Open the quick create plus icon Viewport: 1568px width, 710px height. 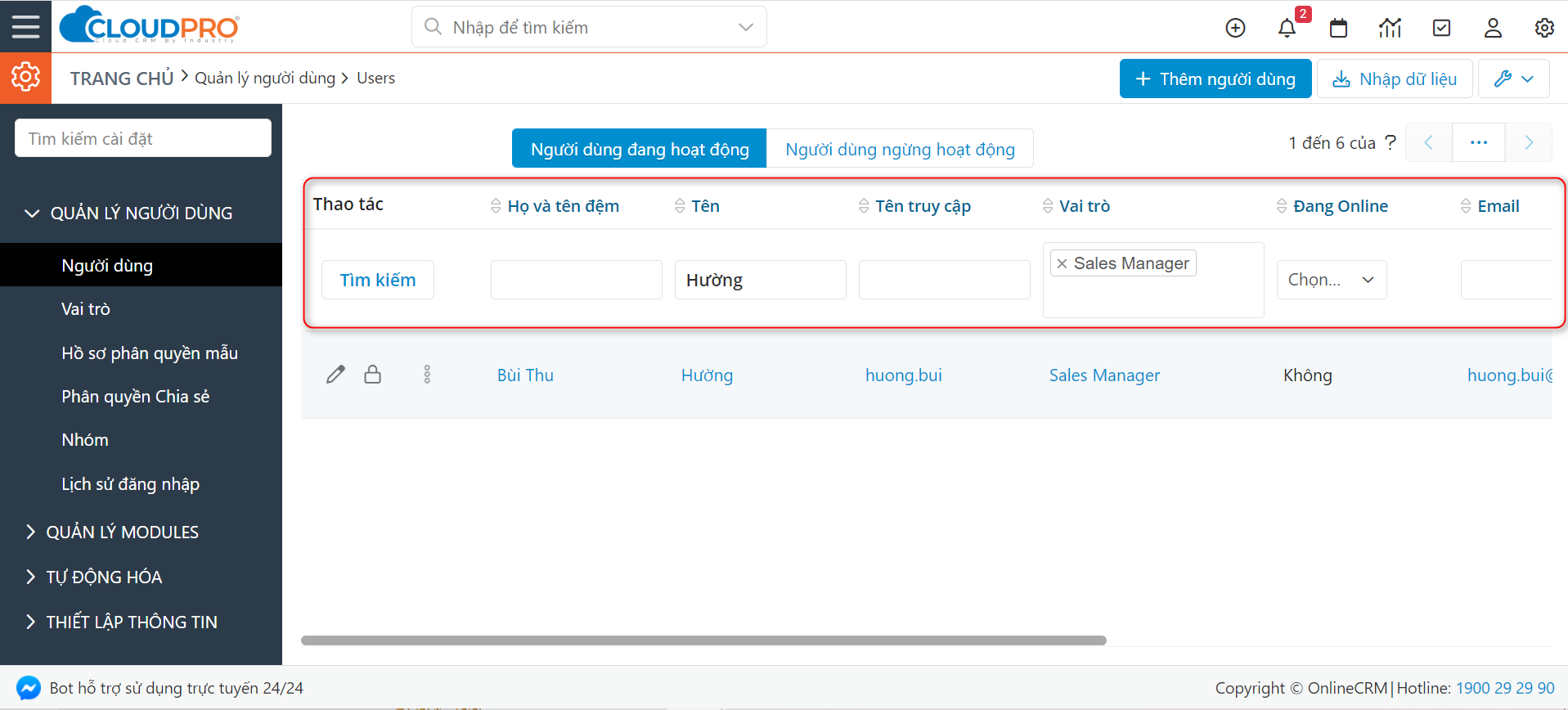click(x=1235, y=28)
